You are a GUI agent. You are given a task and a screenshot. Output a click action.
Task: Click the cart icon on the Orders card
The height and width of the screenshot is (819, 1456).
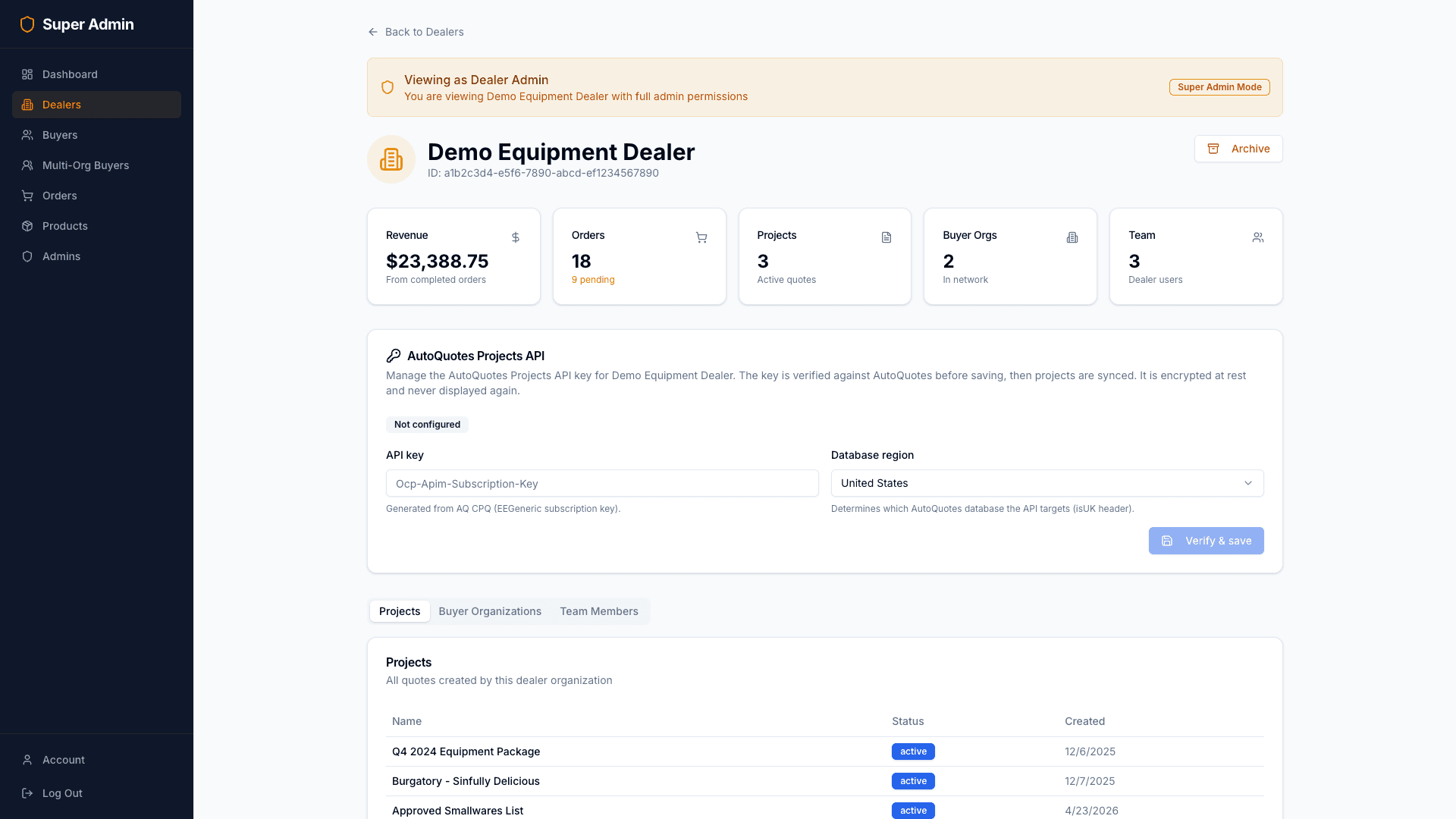pos(701,237)
